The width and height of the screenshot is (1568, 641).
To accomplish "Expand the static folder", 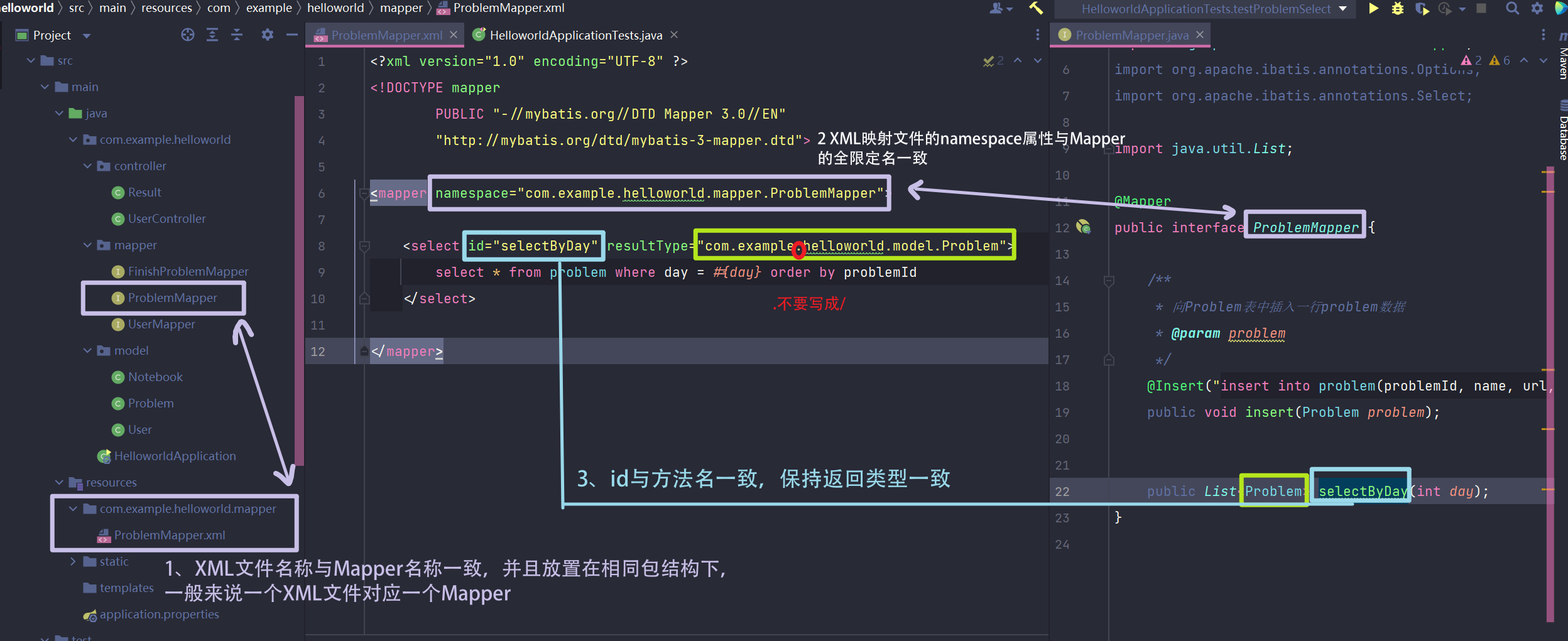I will [73, 562].
